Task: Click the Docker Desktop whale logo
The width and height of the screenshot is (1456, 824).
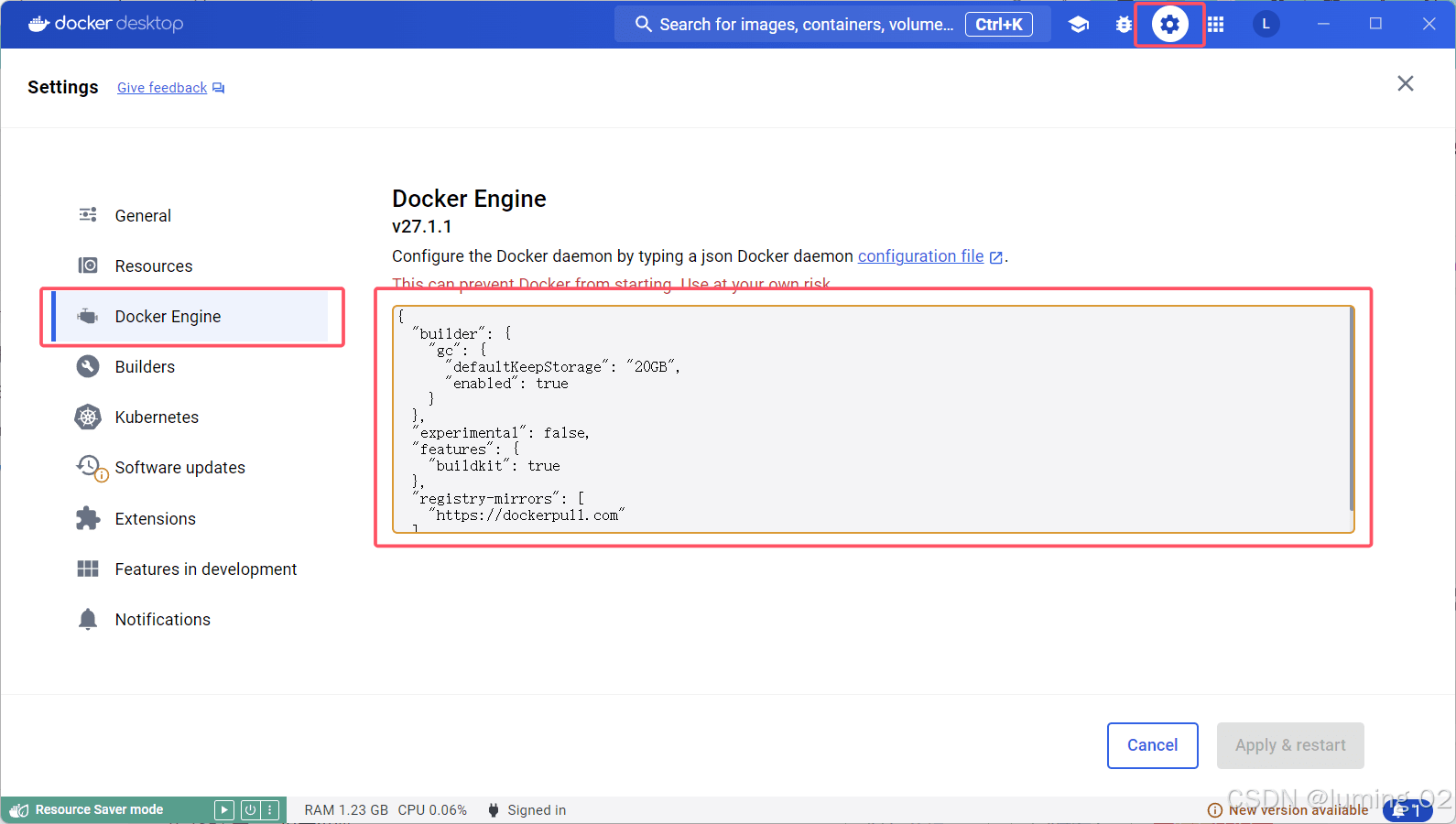Action: coord(38,24)
